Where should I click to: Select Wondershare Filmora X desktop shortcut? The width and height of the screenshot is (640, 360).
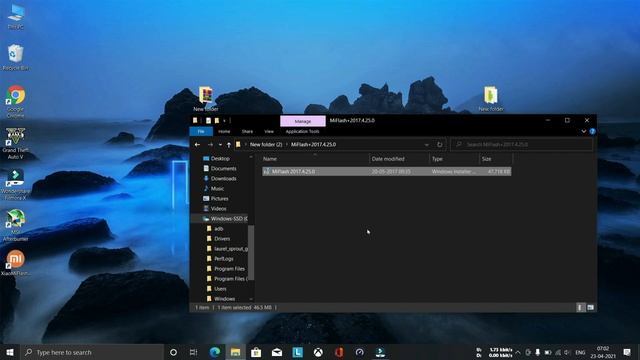[16, 184]
